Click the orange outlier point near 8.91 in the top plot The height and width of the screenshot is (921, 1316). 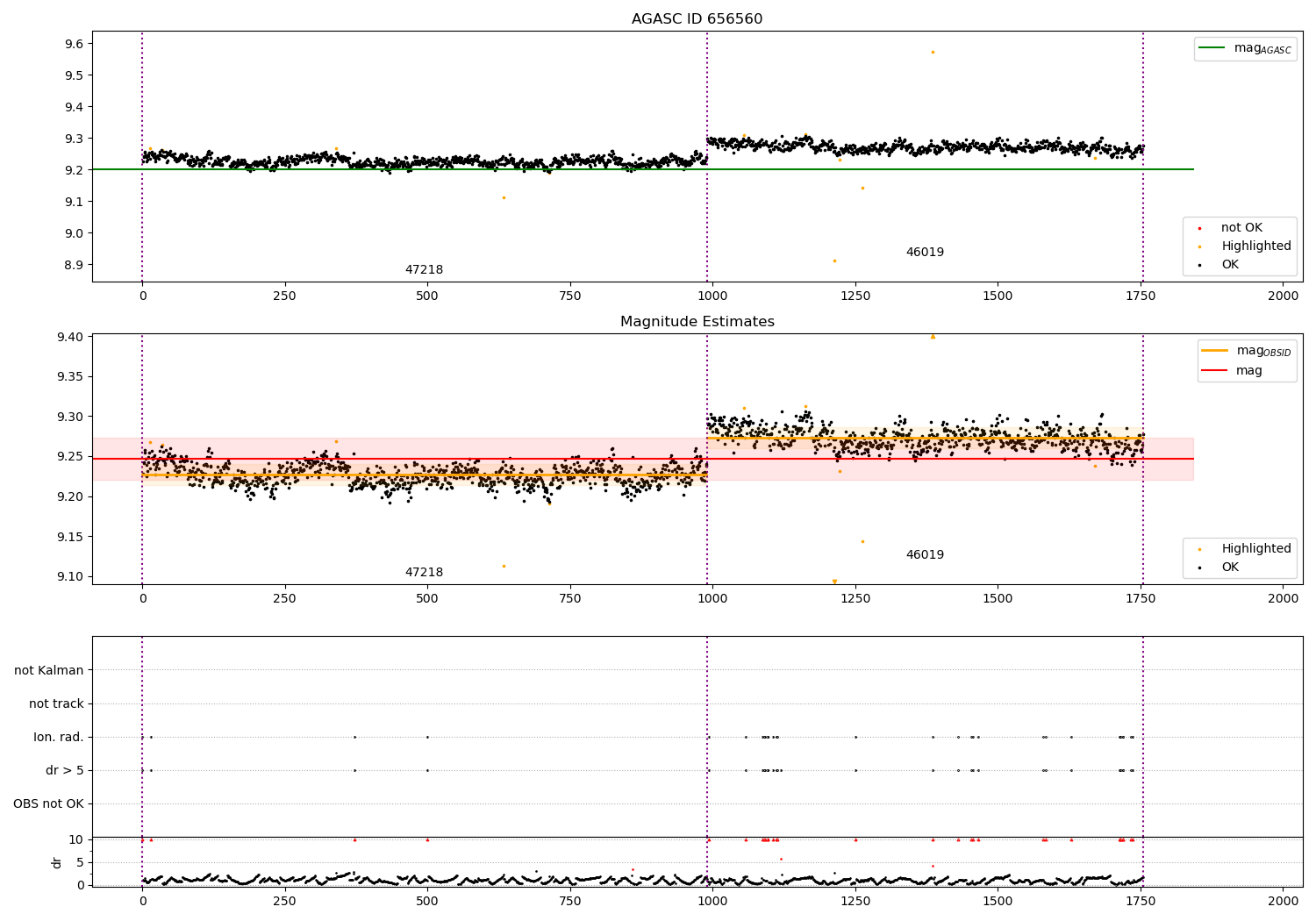coord(834,261)
